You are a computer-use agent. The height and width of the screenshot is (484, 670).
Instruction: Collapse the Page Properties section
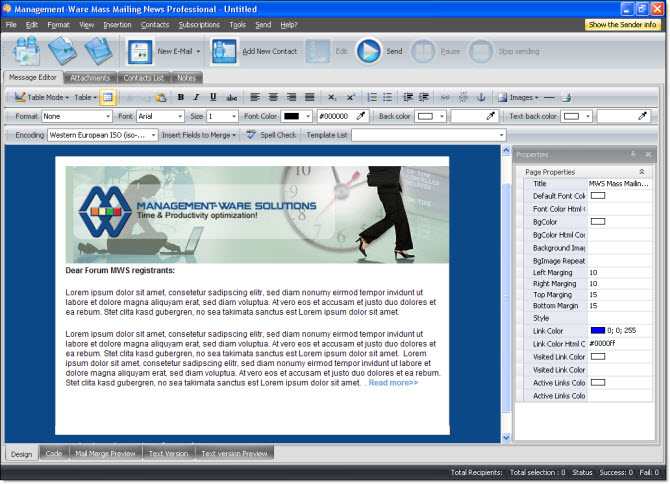tap(641, 172)
